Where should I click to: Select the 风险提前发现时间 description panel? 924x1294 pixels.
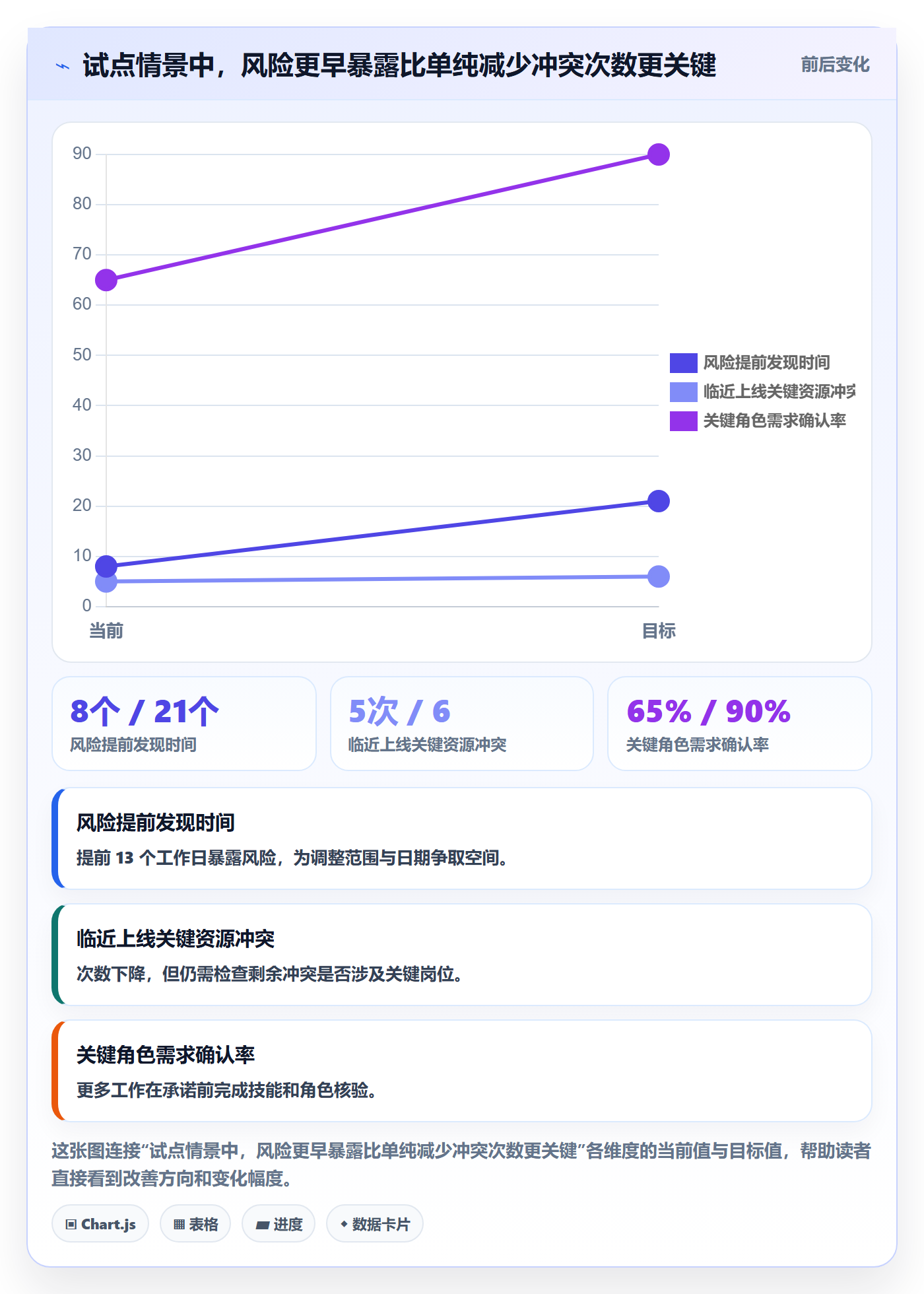pyautogui.click(x=462, y=838)
